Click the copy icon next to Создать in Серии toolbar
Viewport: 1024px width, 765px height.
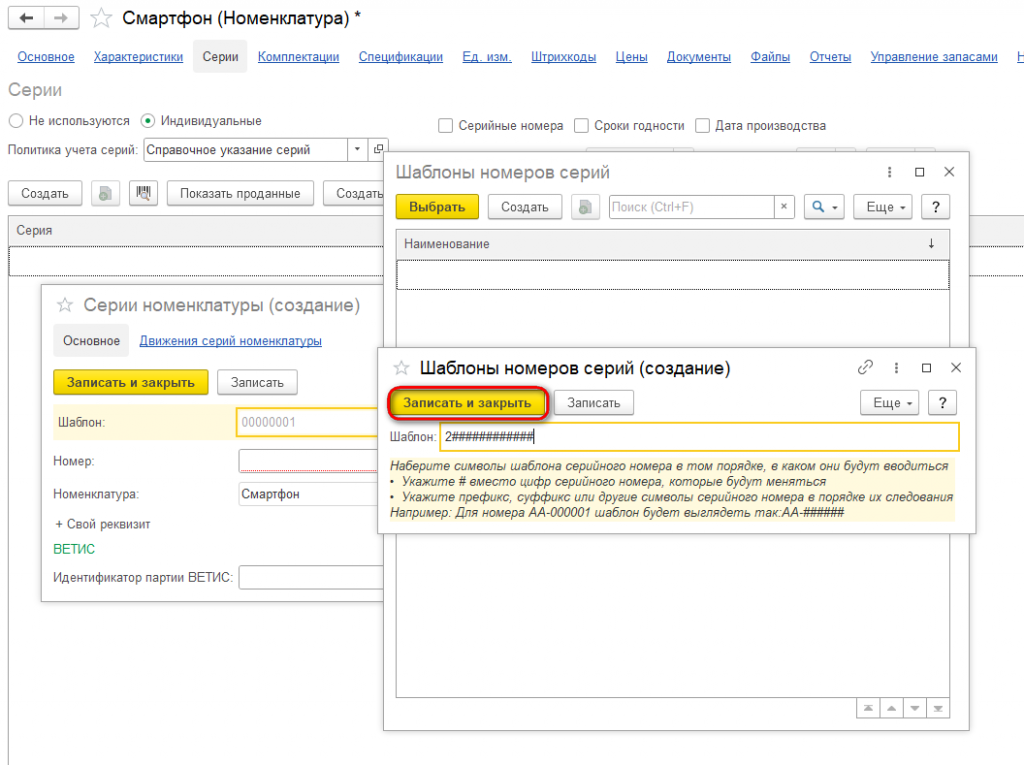pyautogui.click(x=105, y=193)
